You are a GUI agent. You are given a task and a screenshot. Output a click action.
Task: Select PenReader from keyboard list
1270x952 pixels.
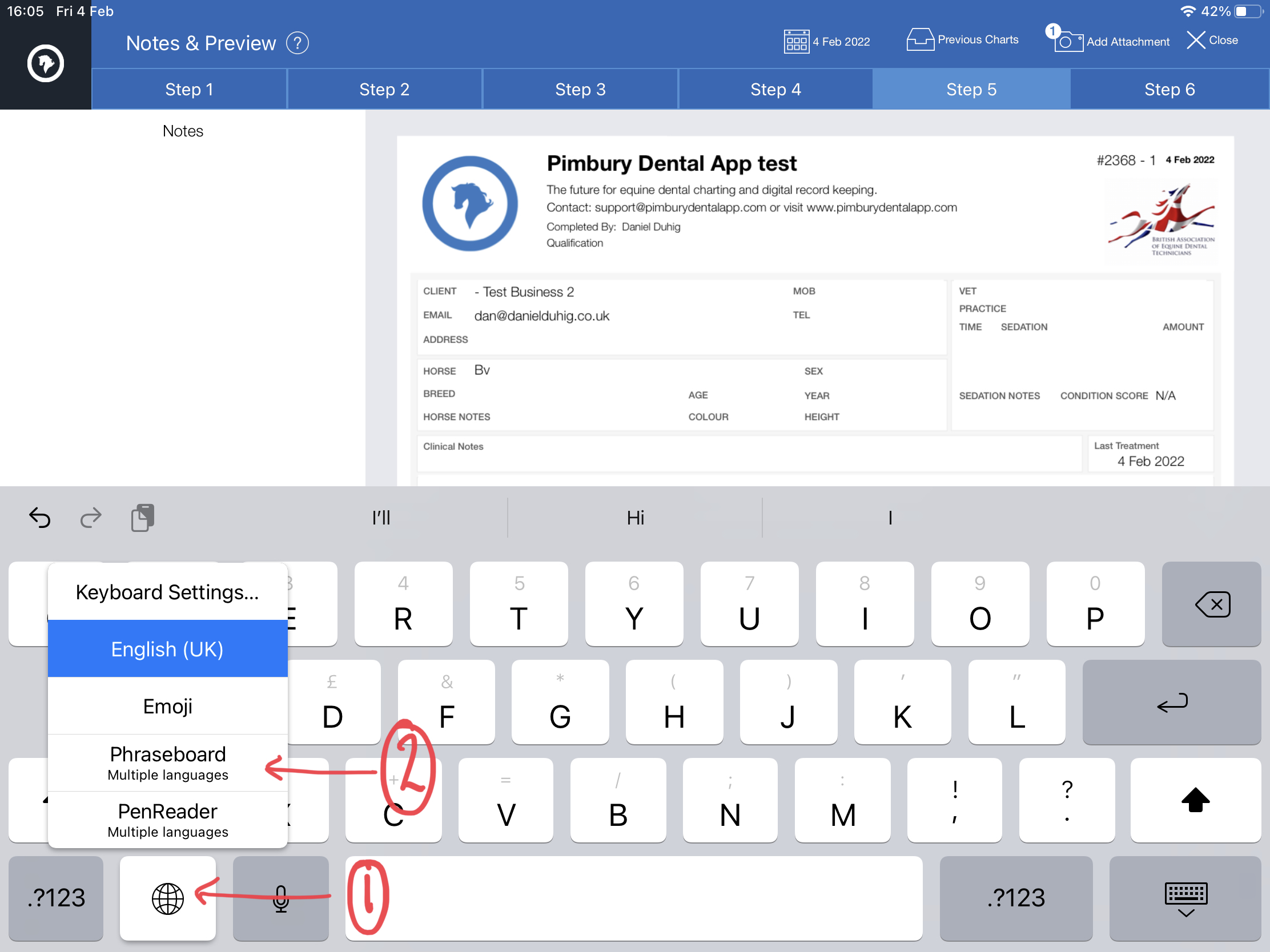[x=168, y=820]
